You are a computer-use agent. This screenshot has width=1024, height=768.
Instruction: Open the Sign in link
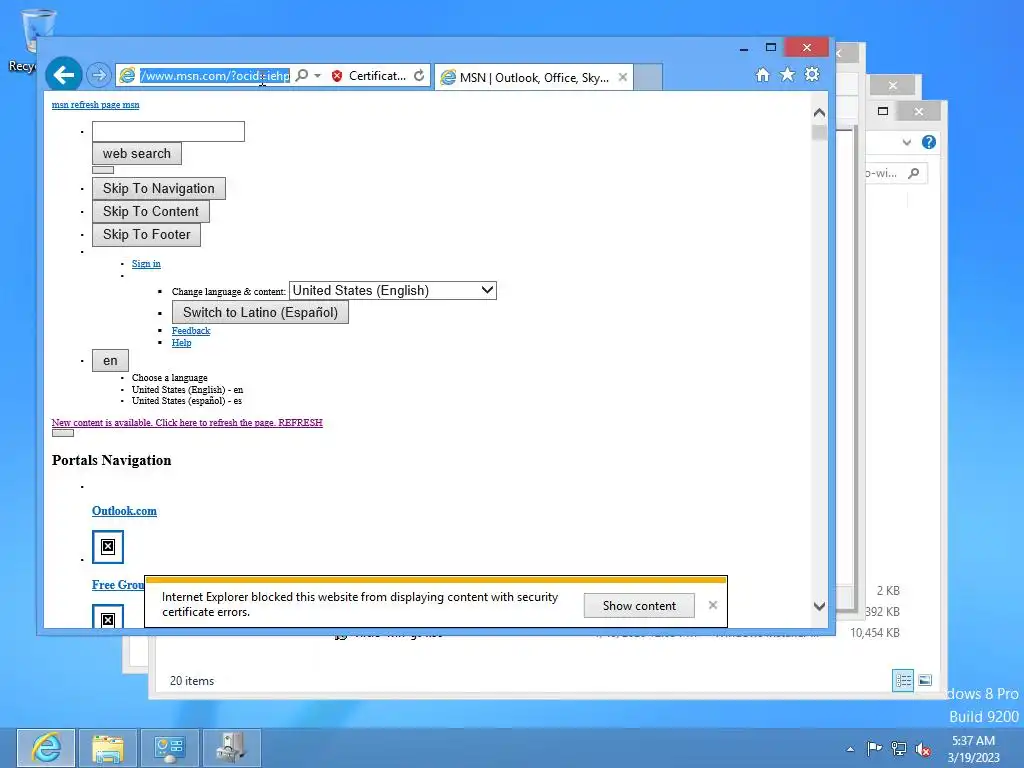point(146,264)
